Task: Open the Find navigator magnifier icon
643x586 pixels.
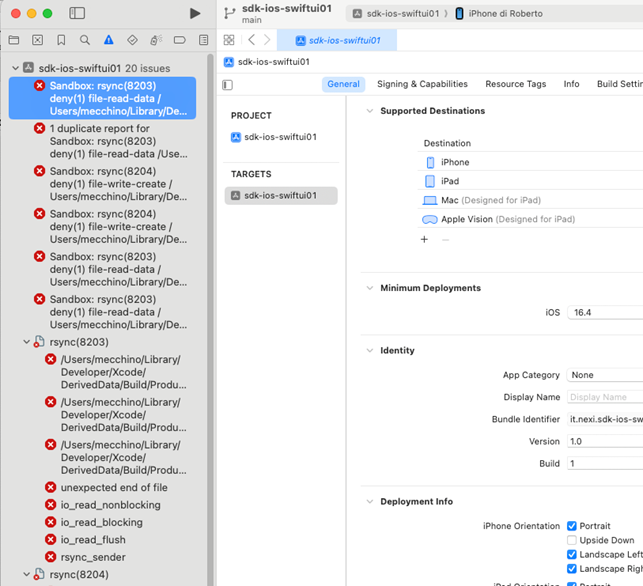Action: click(84, 40)
